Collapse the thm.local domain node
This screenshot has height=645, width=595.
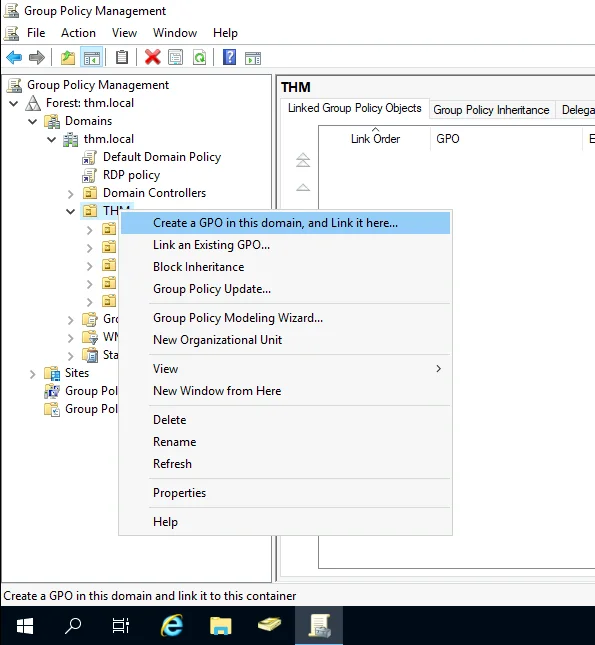point(51,139)
